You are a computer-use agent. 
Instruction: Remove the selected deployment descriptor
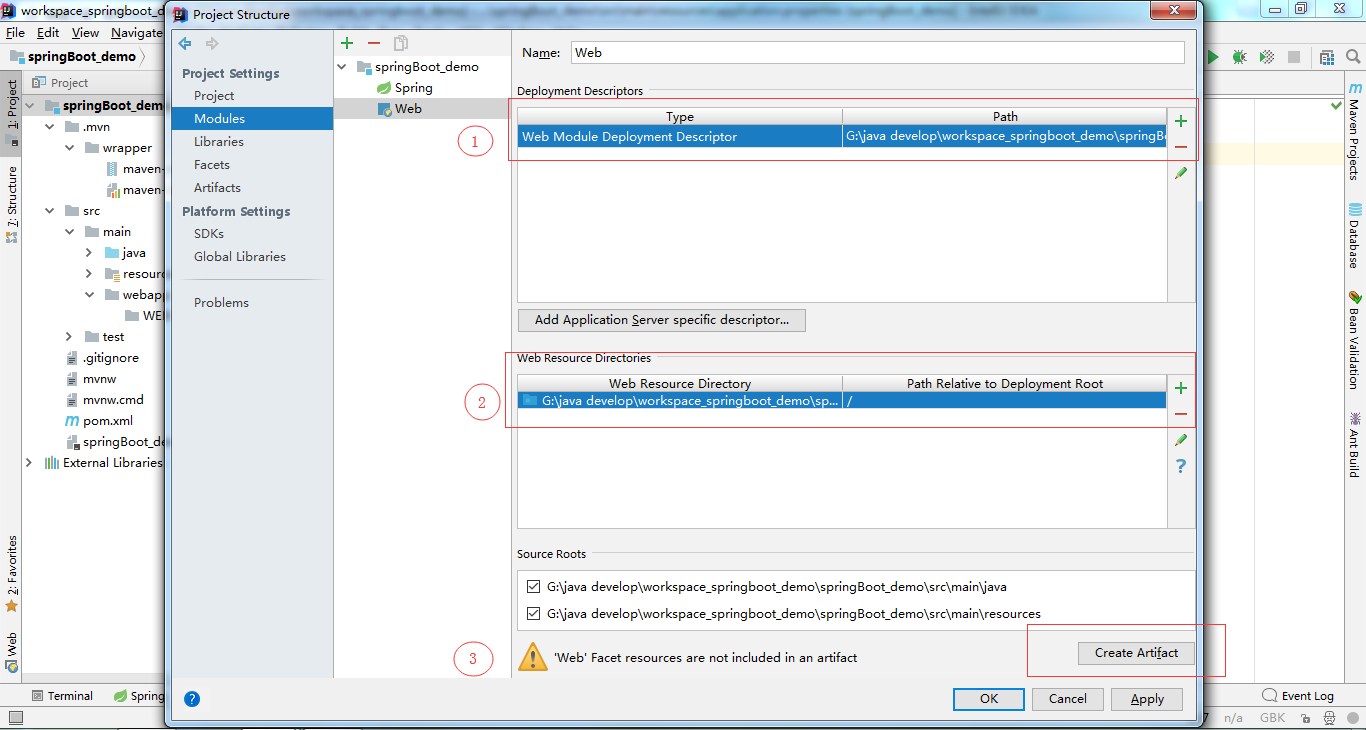(1181, 147)
